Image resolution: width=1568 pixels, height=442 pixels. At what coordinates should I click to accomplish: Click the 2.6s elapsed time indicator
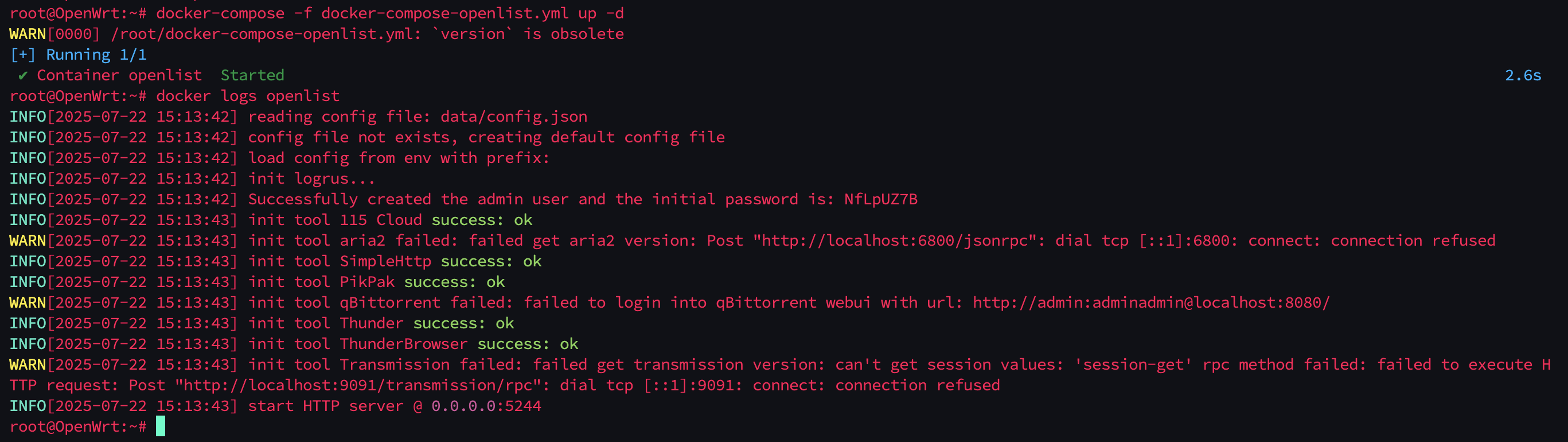(x=1523, y=76)
